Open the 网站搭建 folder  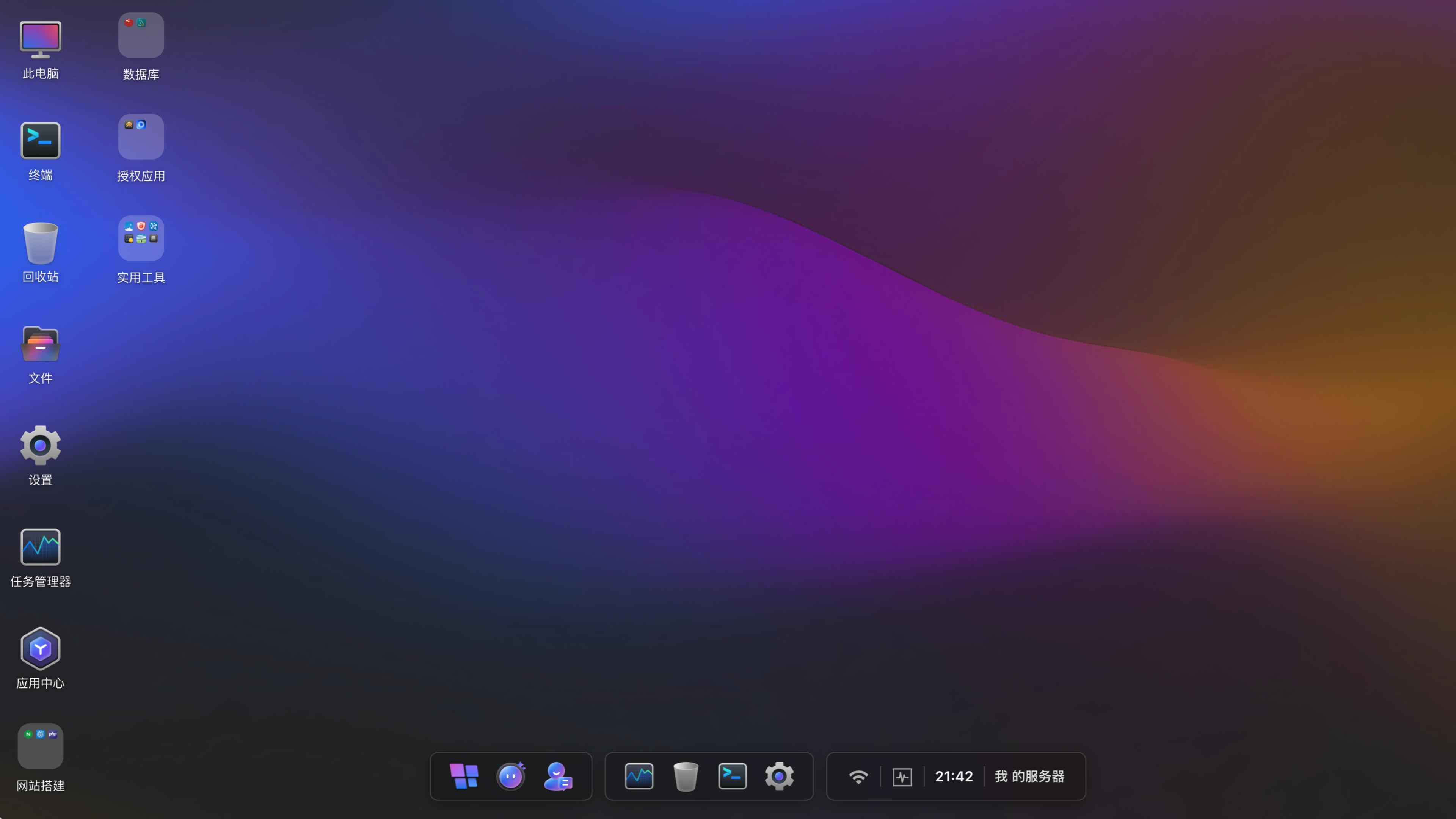point(40,746)
